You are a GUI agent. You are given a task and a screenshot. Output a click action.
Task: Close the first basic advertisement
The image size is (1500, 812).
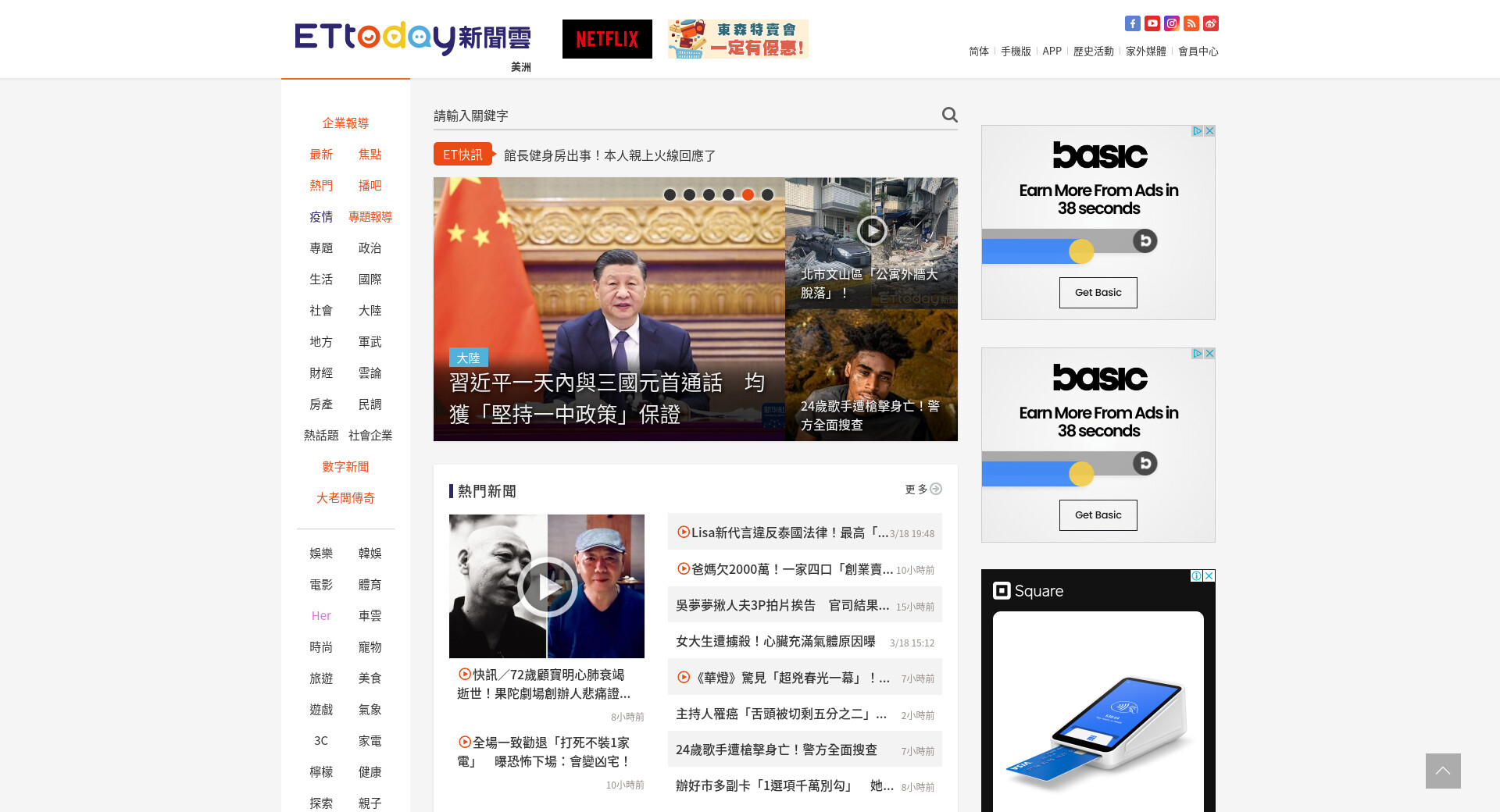coord(1209,131)
